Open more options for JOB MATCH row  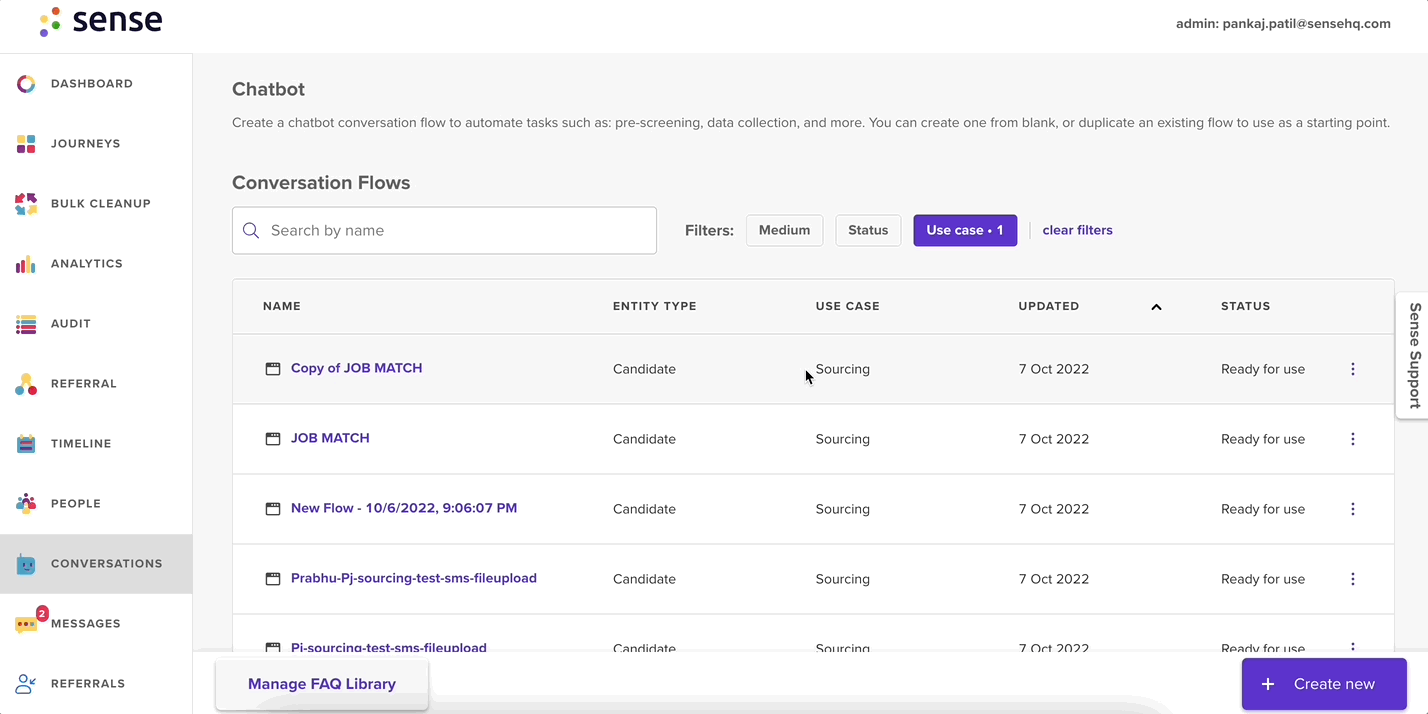click(1353, 439)
